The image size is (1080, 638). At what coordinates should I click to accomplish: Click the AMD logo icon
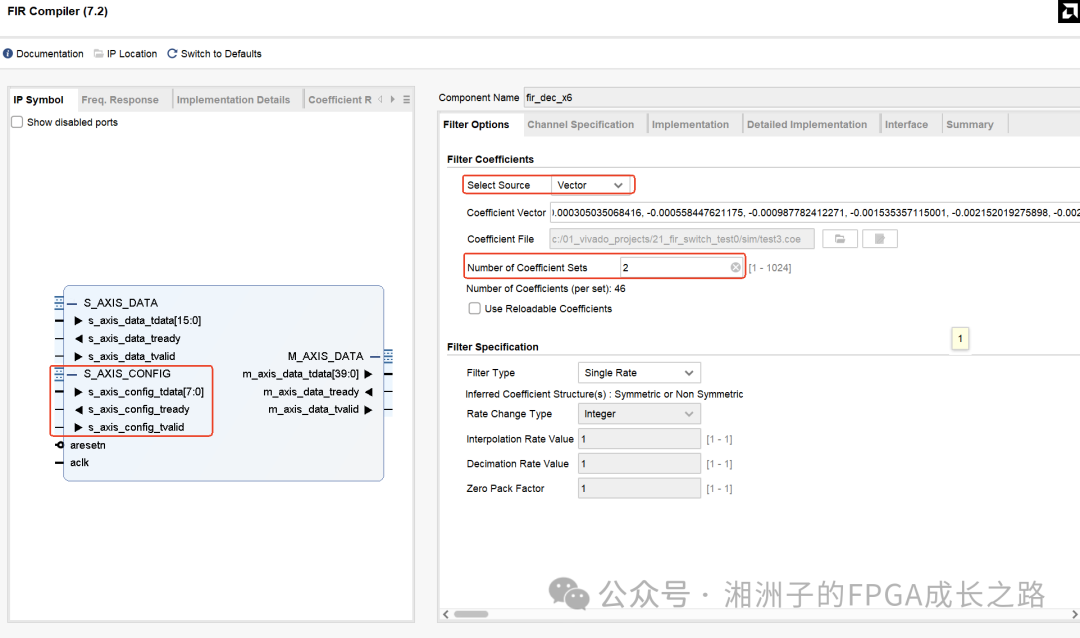point(1069,11)
